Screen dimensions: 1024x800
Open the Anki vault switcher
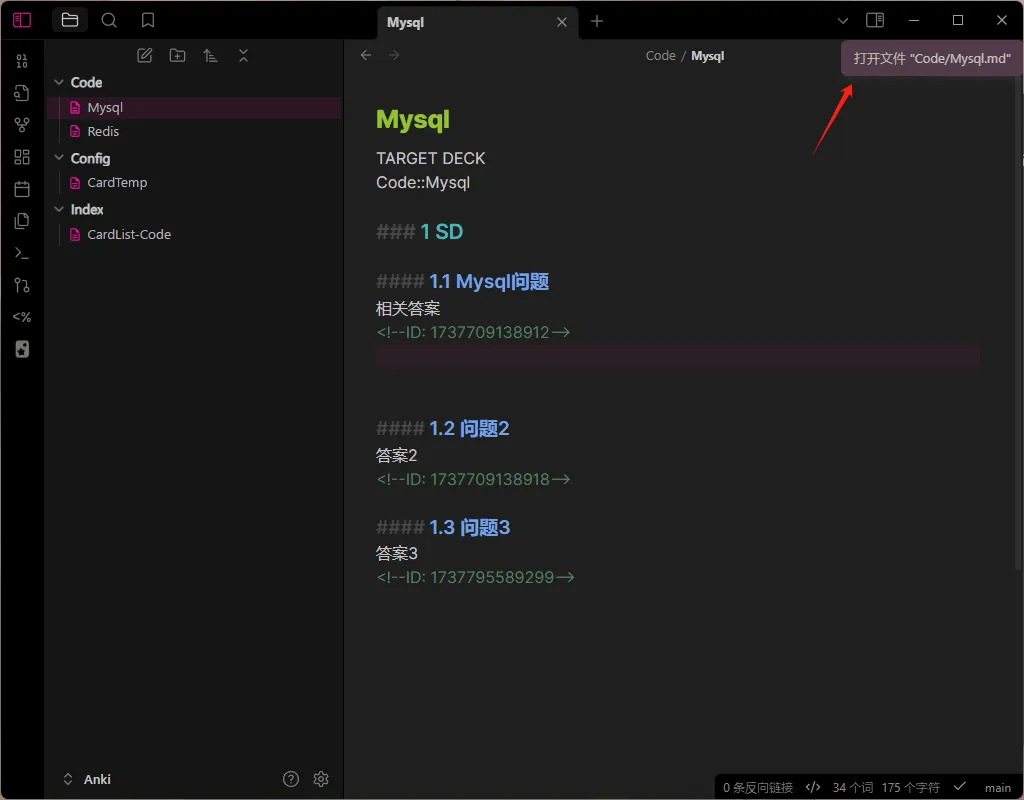click(88, 779)
